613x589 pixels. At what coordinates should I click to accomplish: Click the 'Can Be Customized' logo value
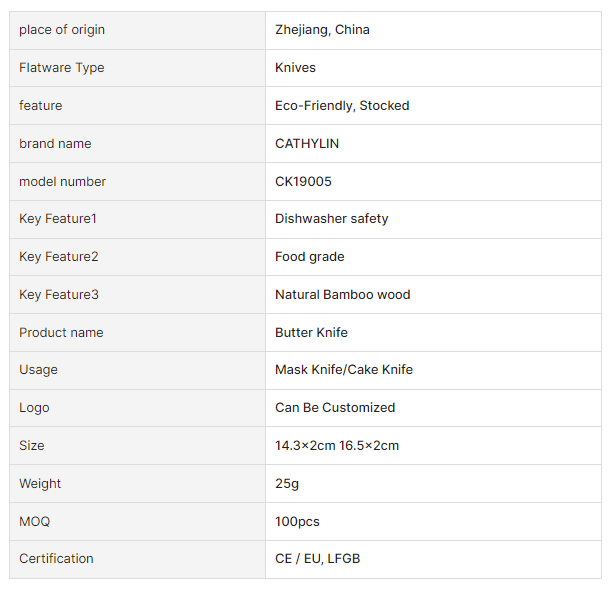[335, 408]
